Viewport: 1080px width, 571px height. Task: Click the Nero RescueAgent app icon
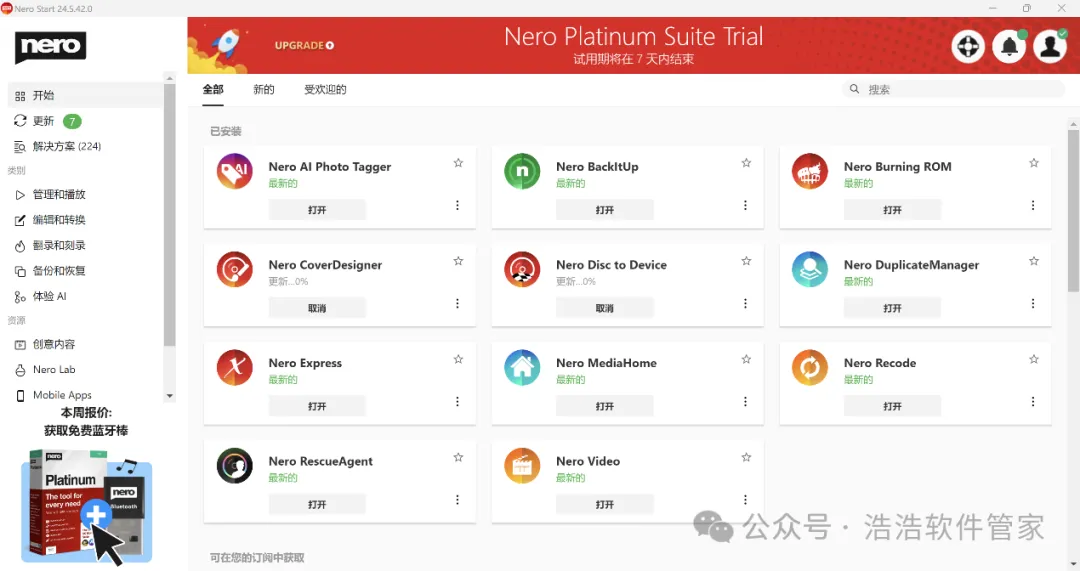point(235,466)
